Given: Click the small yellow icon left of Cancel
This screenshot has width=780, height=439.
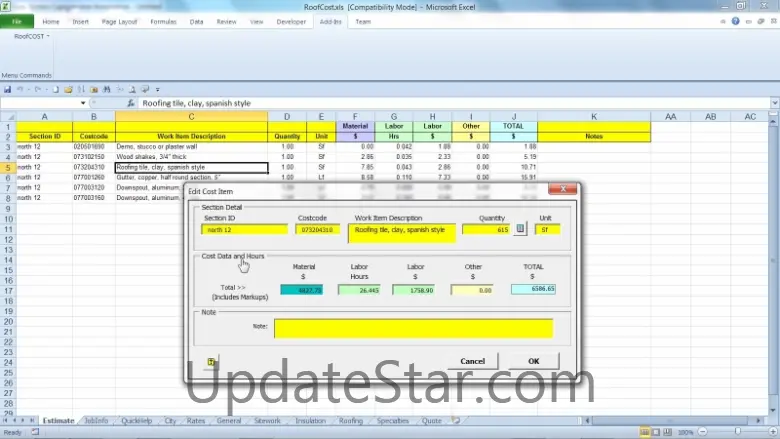Looking at the screenshot, I should (212, 361).
